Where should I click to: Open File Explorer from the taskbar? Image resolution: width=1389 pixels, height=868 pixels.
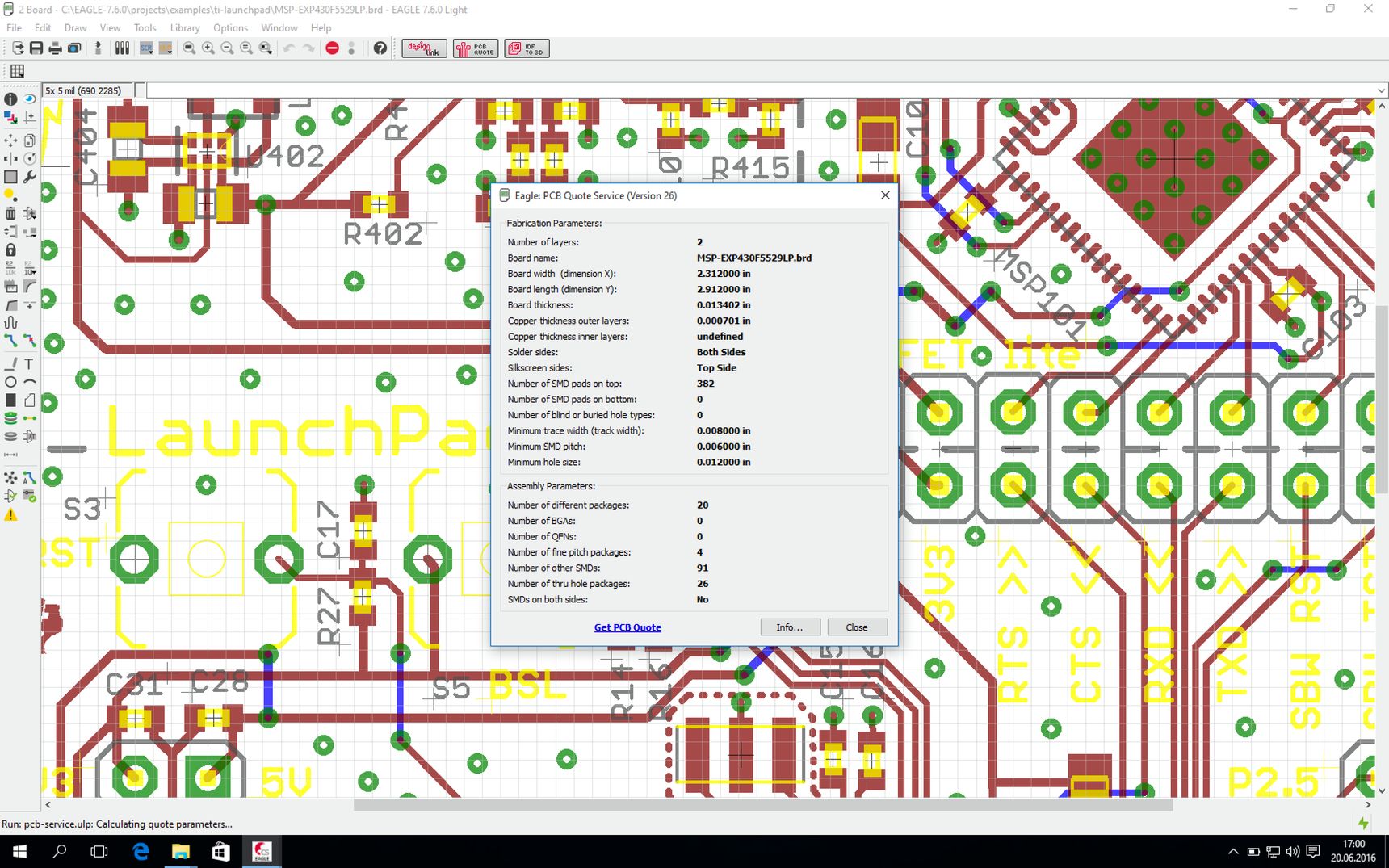[180, 852]
